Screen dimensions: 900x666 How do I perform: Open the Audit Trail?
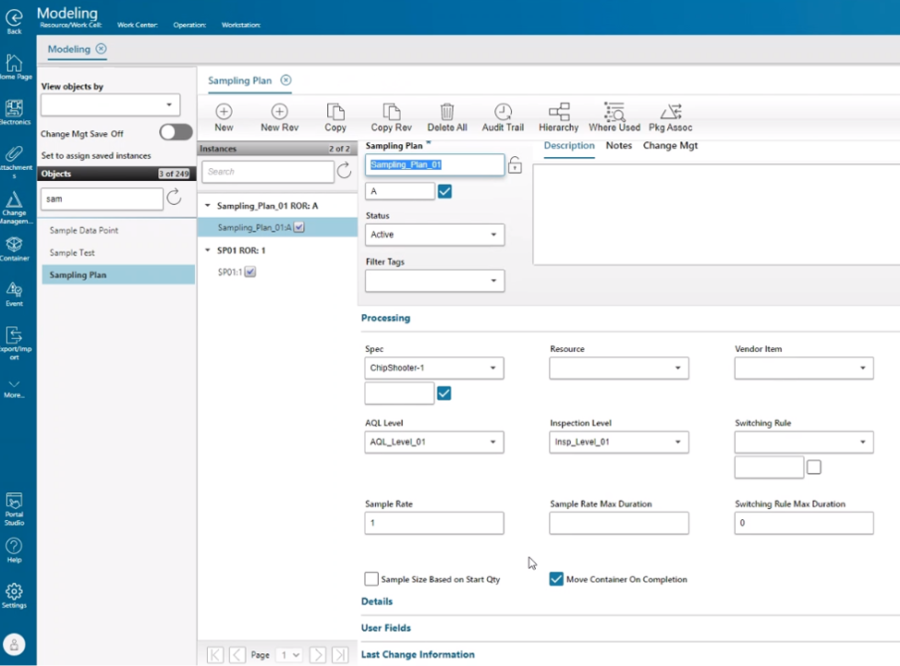click(503, 115)
